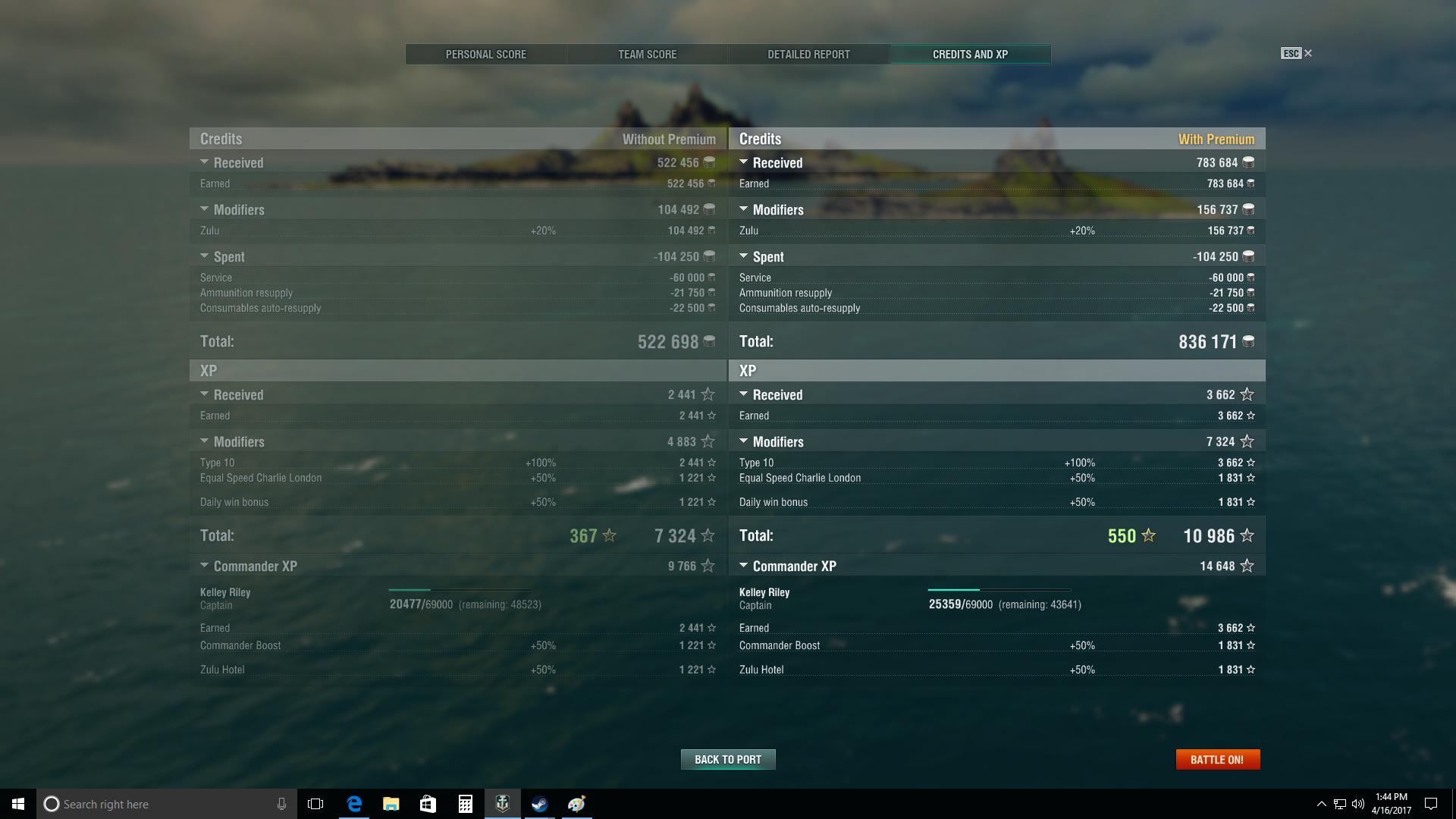Click Kelley Riley's progress bar in the Without Premium column
Image resolution: width=1456 pixels, height=819 pixels.
point(460,589)
